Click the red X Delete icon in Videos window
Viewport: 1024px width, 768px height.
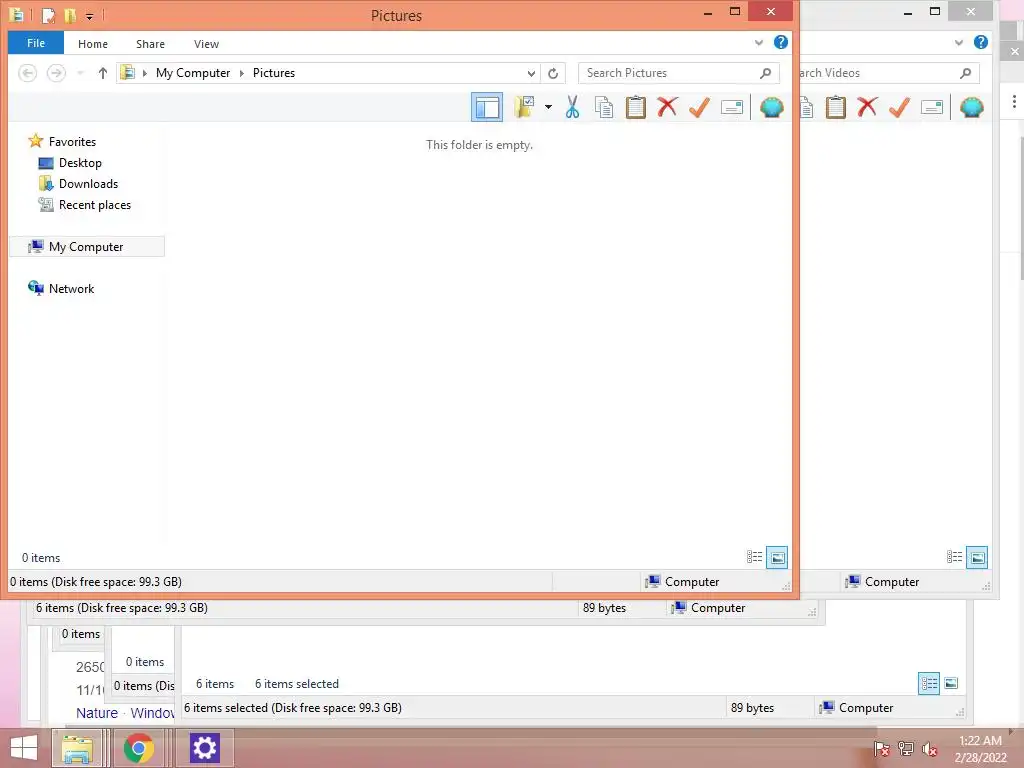tap(867, 107)
